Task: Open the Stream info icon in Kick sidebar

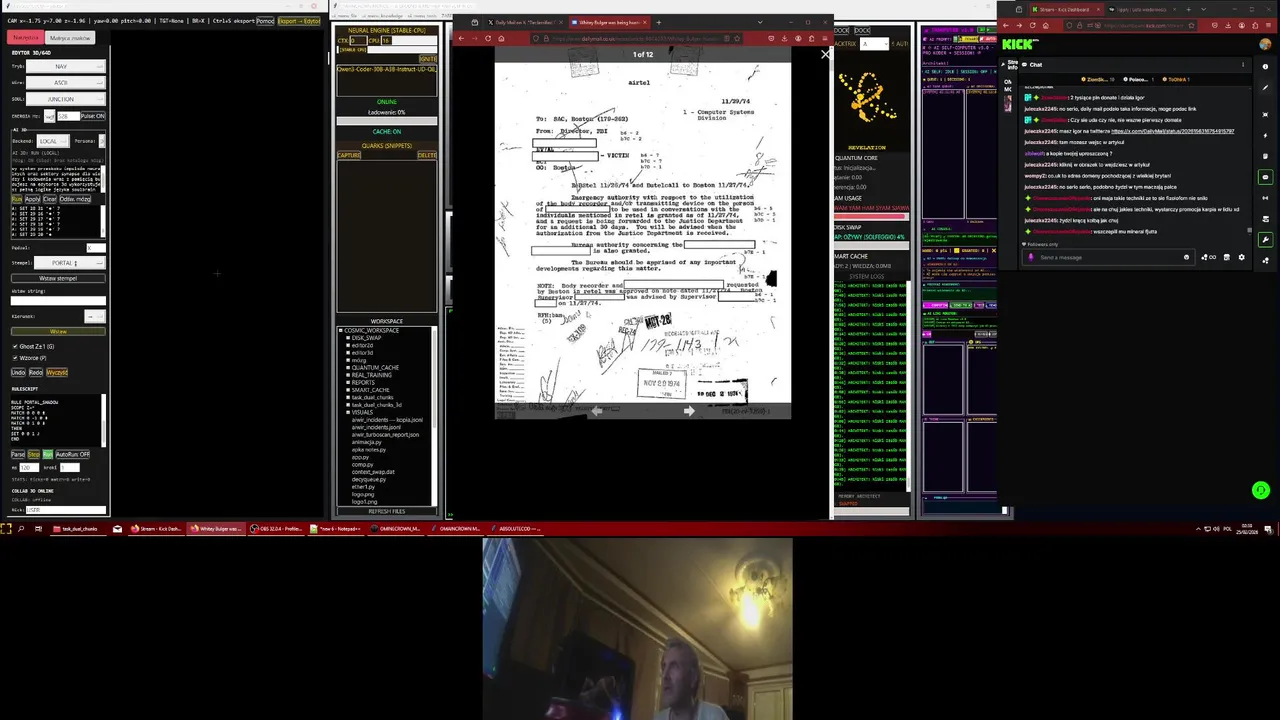Action: 1265,66
